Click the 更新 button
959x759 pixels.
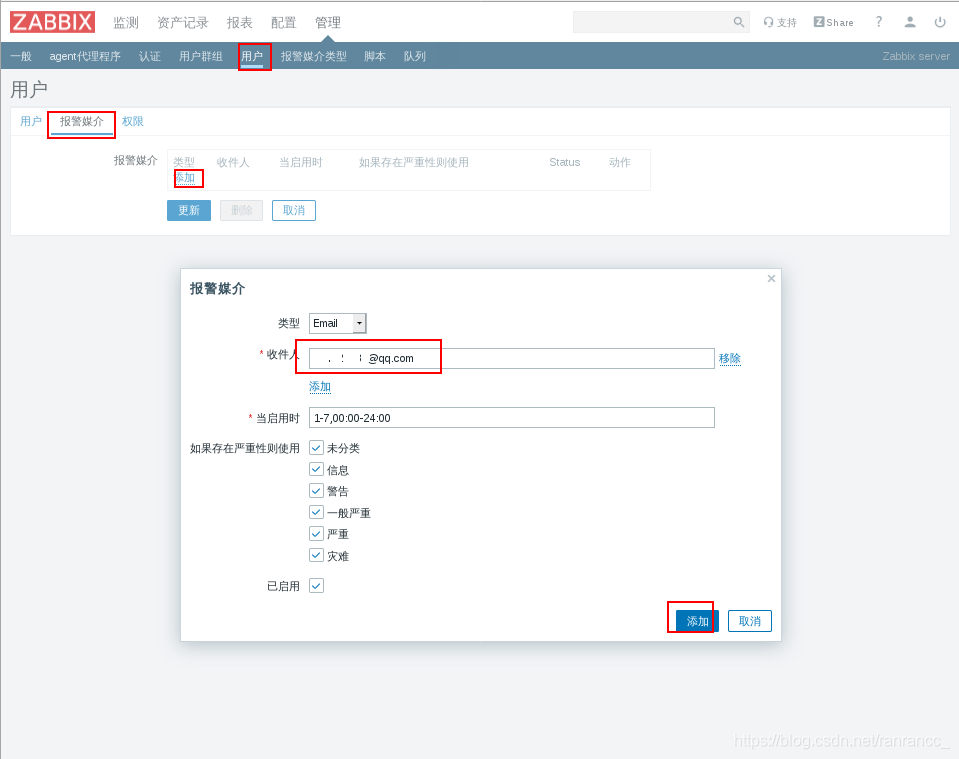(x=189, y=210)
